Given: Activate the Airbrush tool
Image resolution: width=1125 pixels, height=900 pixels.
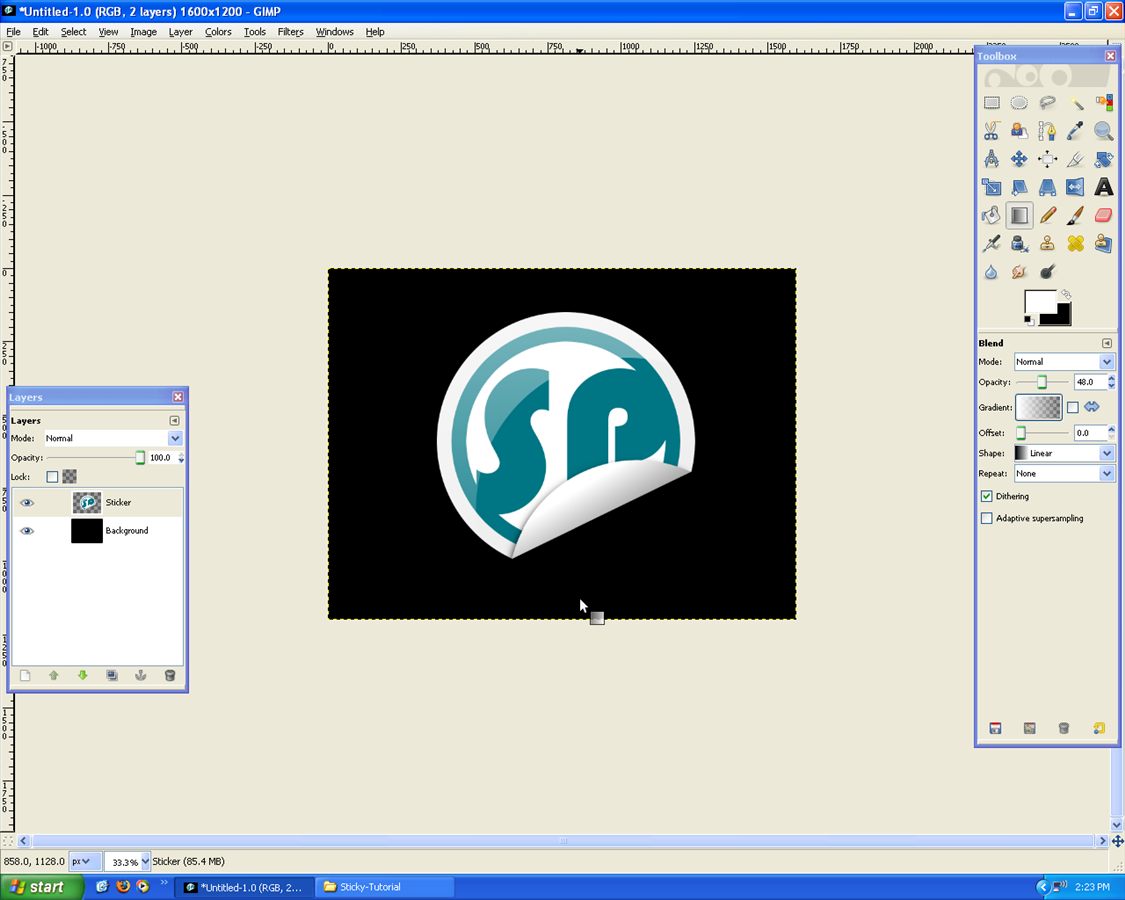Looking at the screenshot, I should point(992,244).
